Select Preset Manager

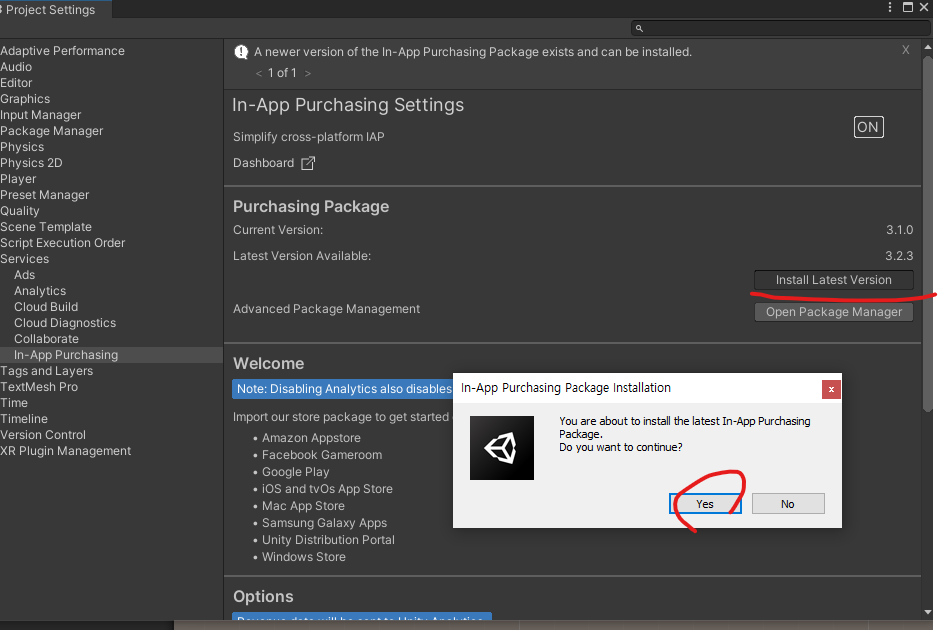coord(45,195)
